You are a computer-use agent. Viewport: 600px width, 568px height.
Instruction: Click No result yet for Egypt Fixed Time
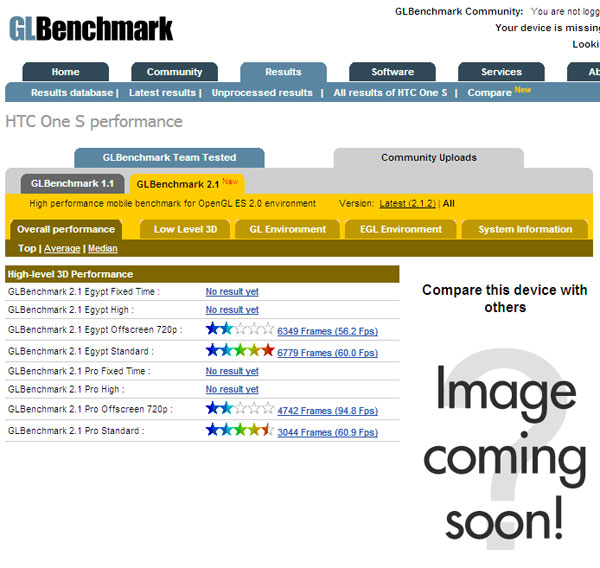232,292
